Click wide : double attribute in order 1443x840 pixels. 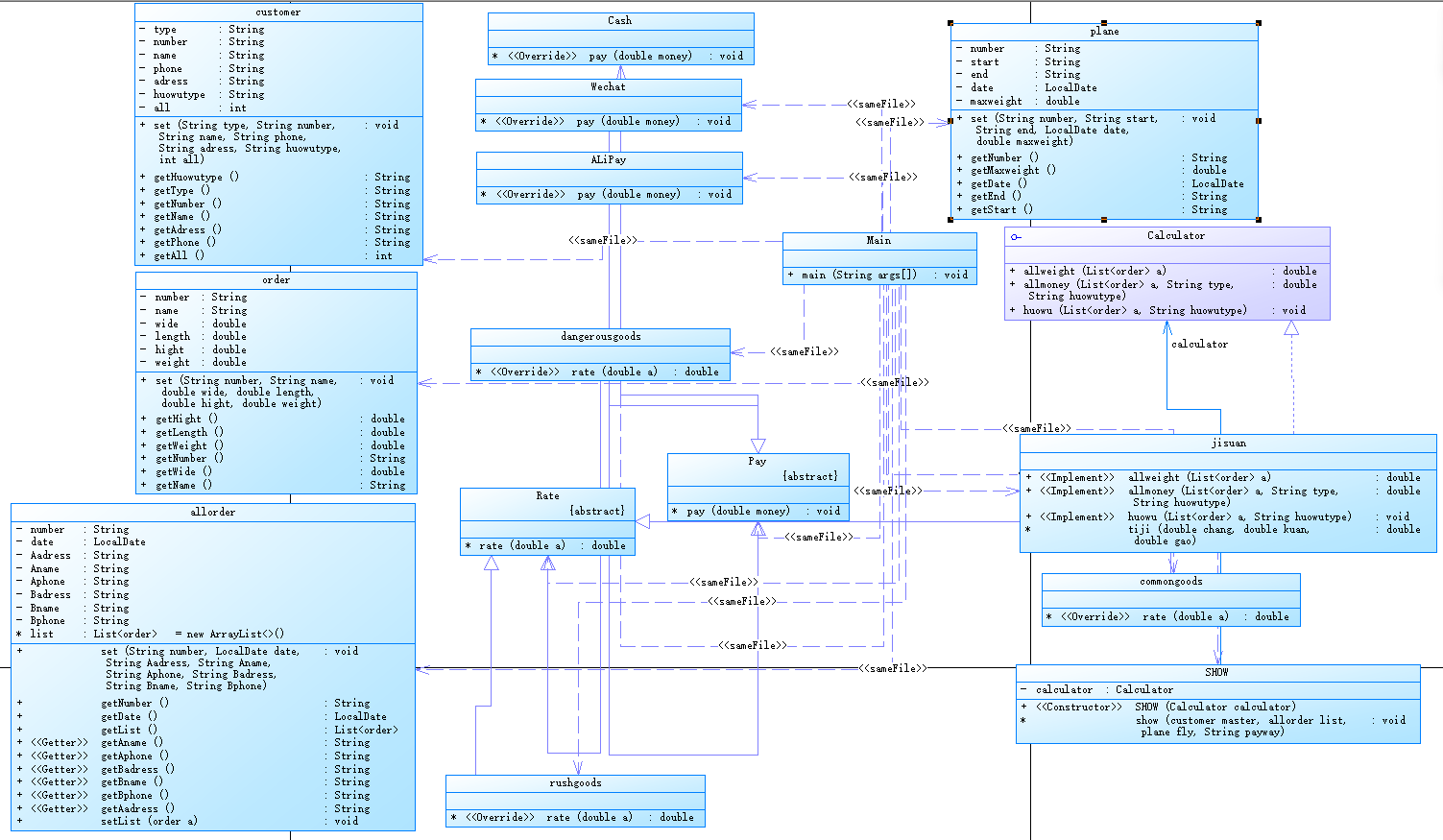(x=194, y=324)
